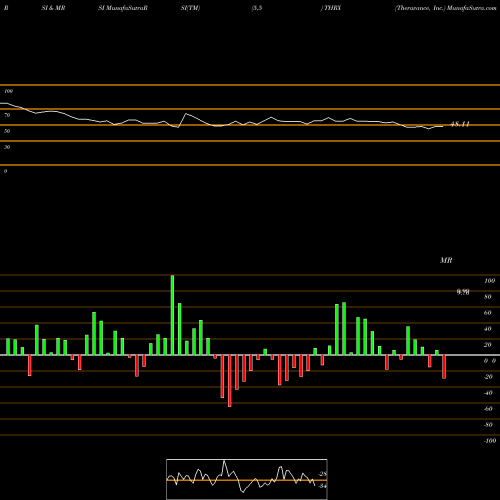Image resolution: width=500 pixels, height=500 pixels.
Task: Click the deepest red MR bar near -60
Action: (230, 381)
